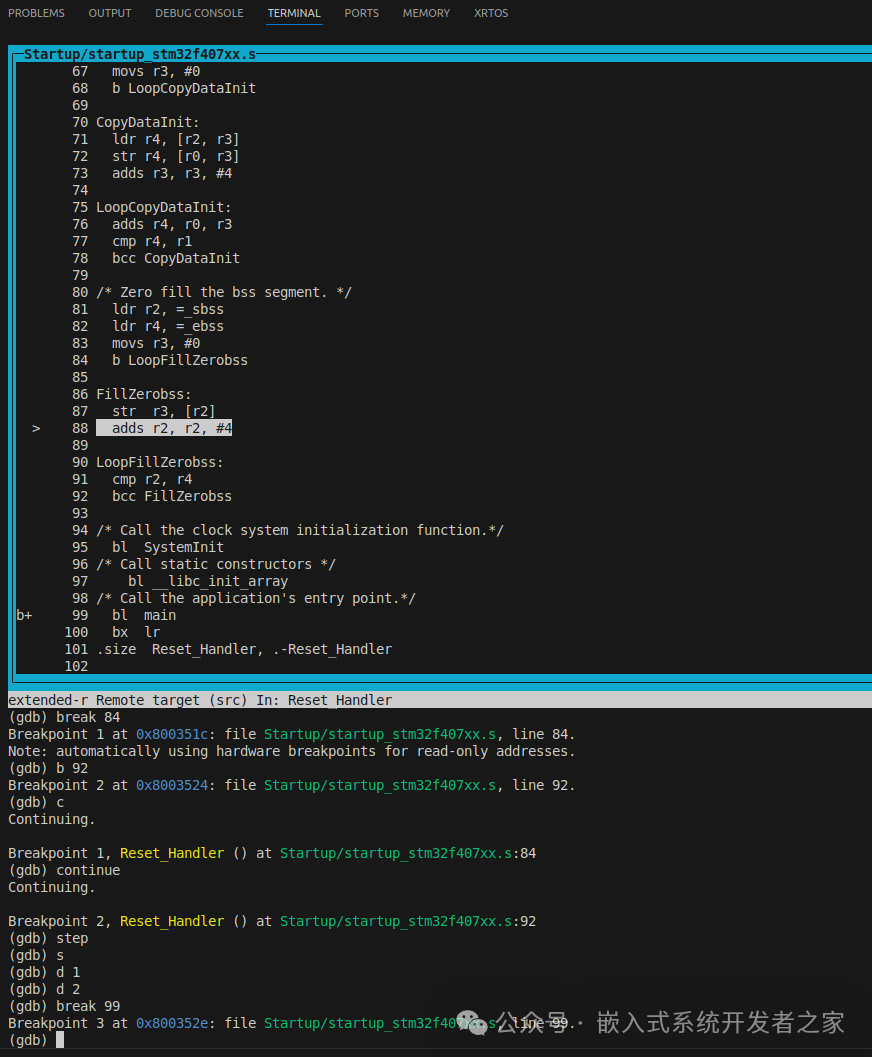Switch to the MEMORY tab
Viewport: 872px width, 1057px height.
(426, 13)
